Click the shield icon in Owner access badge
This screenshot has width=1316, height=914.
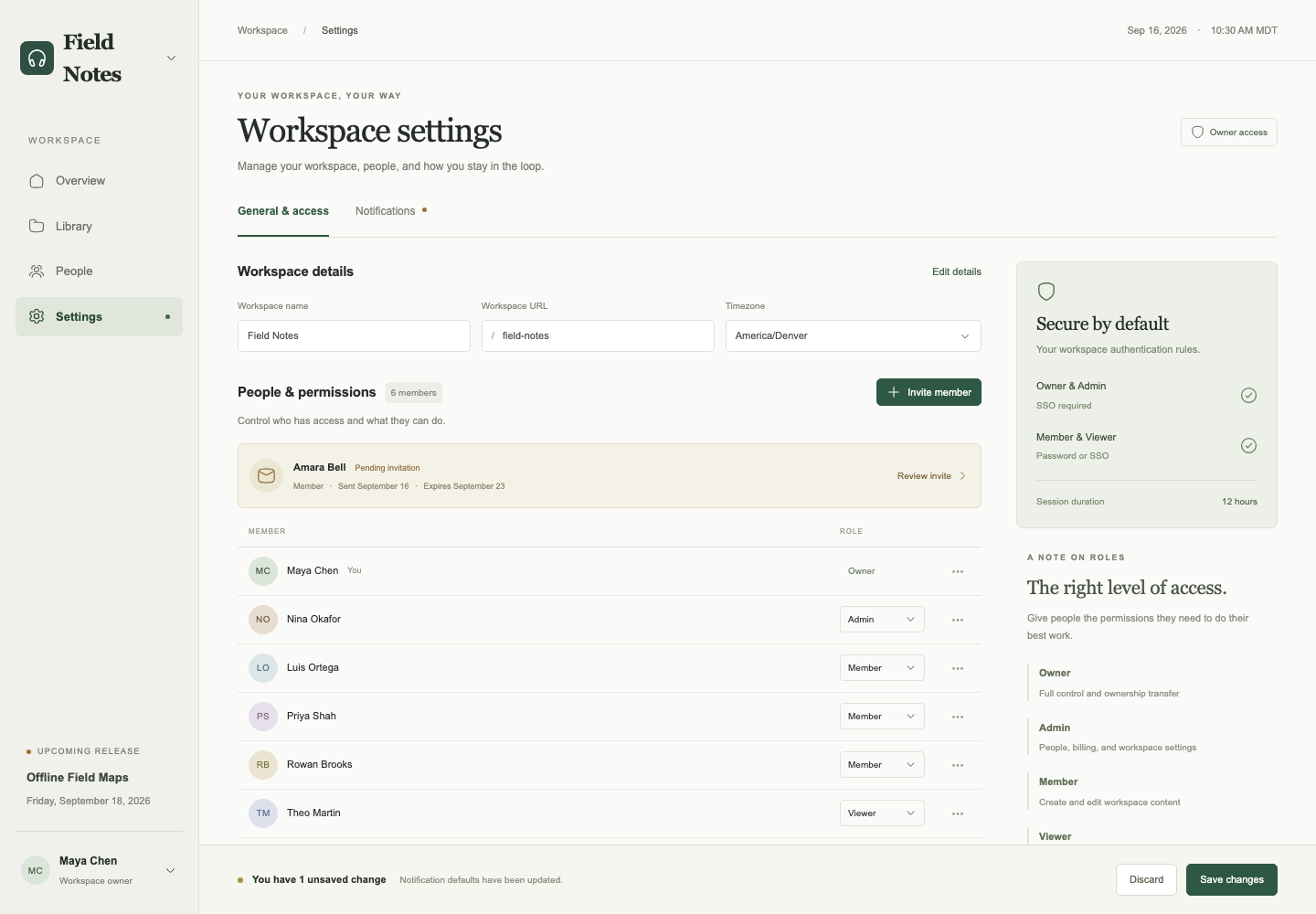pos(1197,133)
